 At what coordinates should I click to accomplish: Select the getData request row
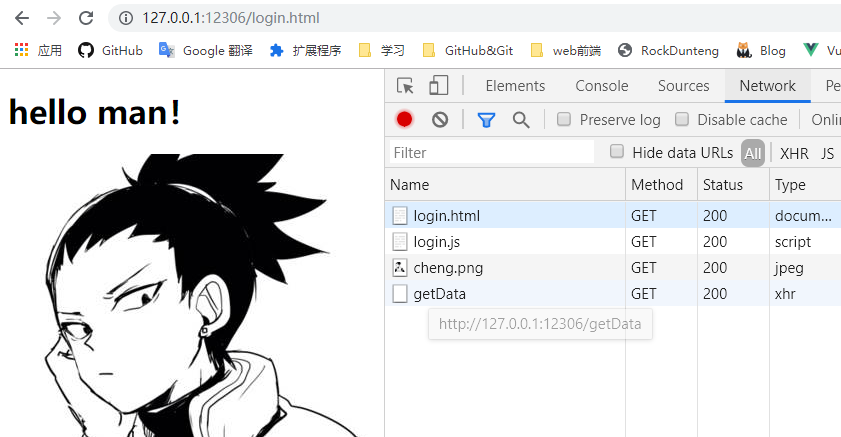point(613,293)
